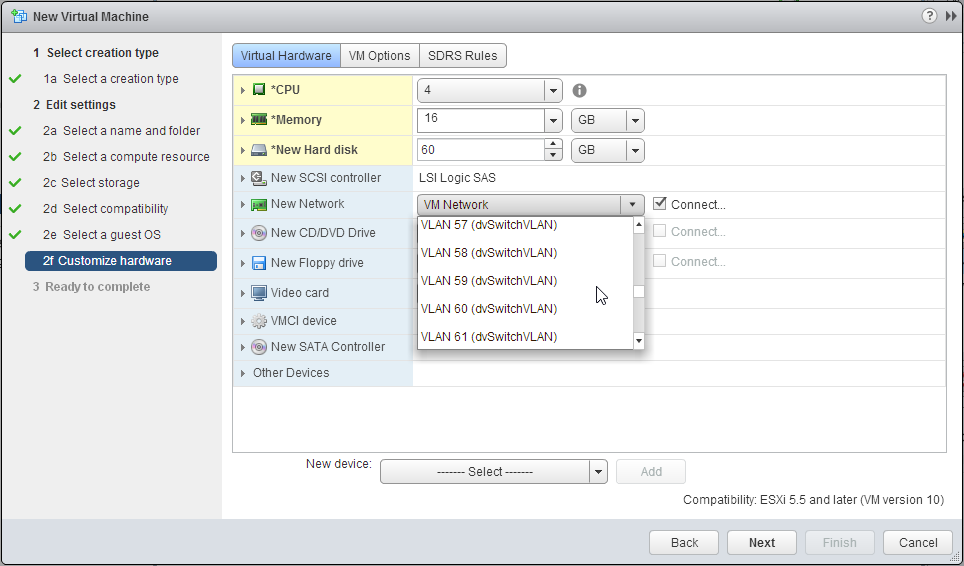Go to step 2e Select a guest OS
This screenshot has height=566, width=964.
click(101, 235)
